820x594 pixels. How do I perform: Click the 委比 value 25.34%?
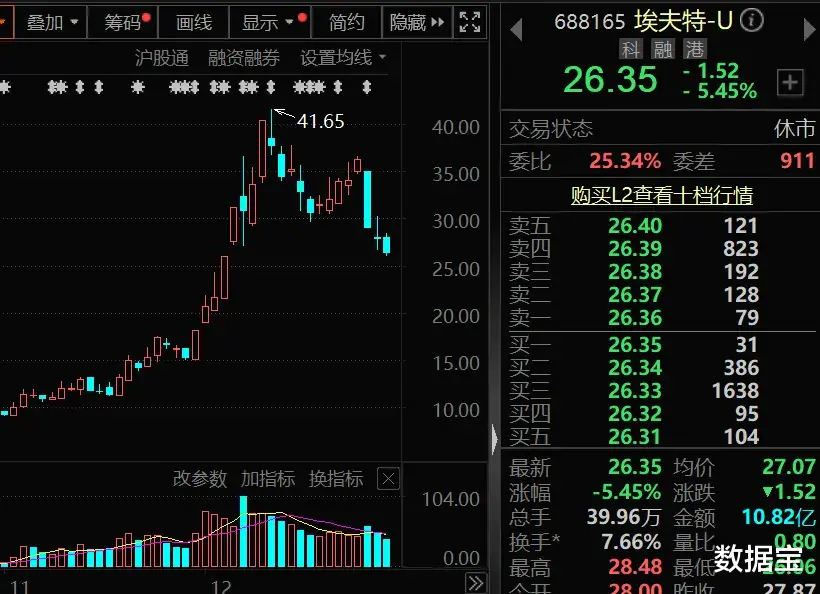click(x=625, y=161)
